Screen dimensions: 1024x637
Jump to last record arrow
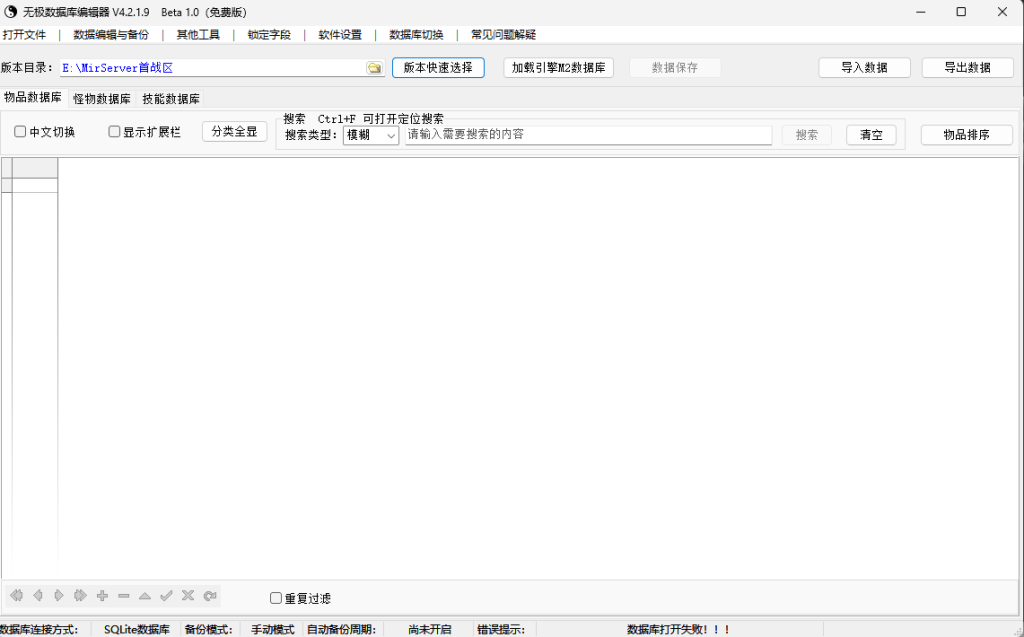(x=81, y=596)
